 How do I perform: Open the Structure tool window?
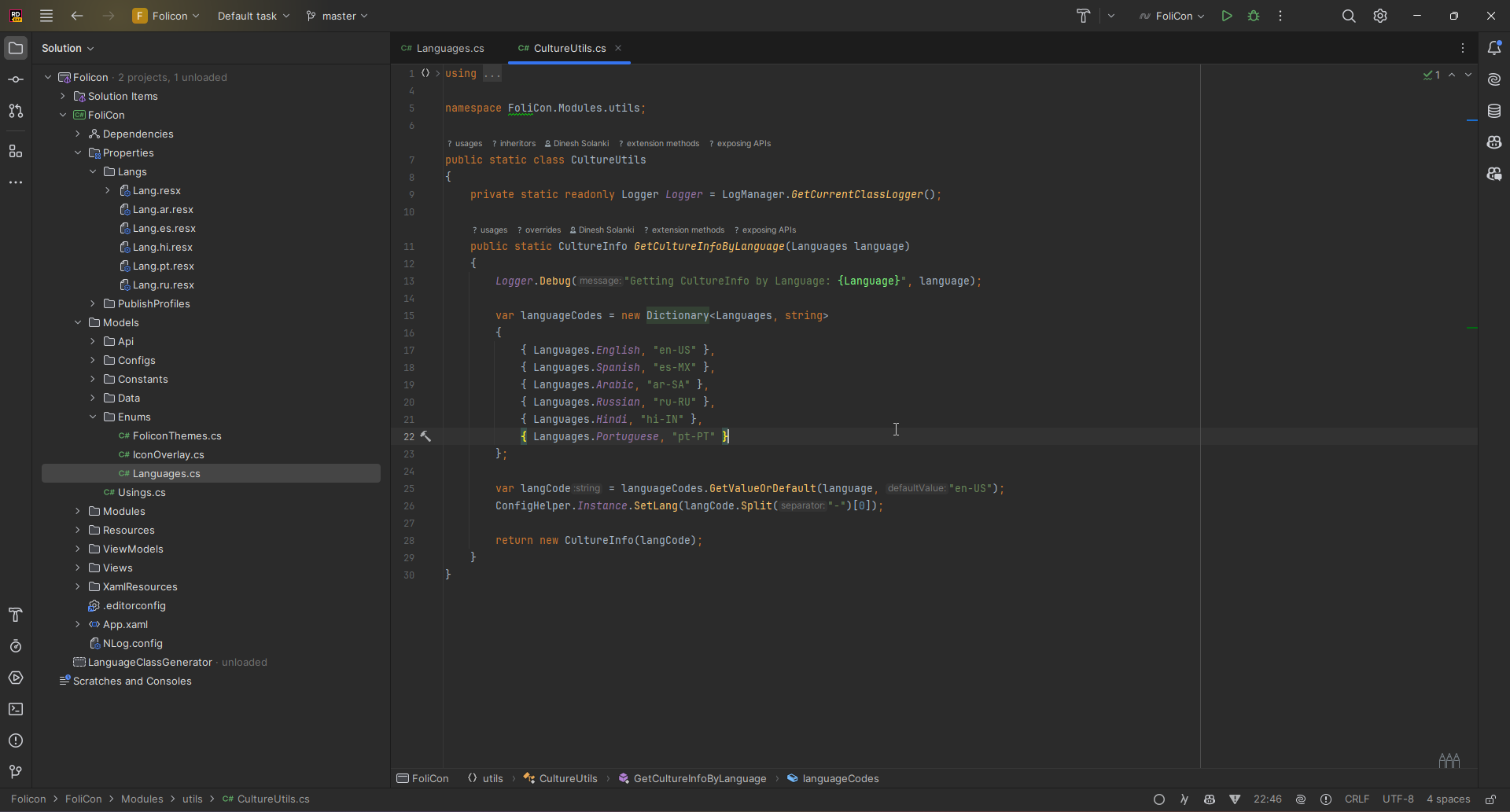(16, 151)
